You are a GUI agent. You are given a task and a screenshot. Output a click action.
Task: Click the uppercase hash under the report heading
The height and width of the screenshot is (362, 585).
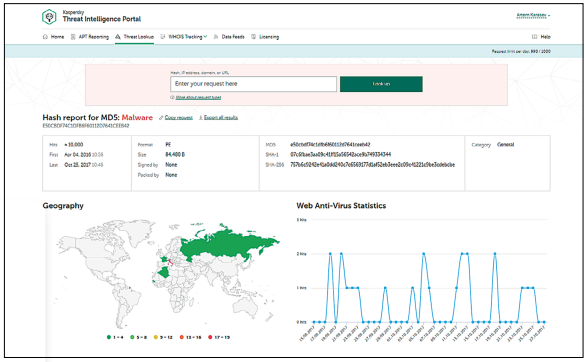[86, 126]
